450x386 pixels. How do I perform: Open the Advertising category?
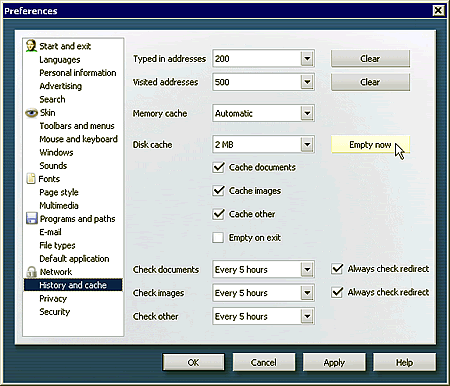(60, 86)
